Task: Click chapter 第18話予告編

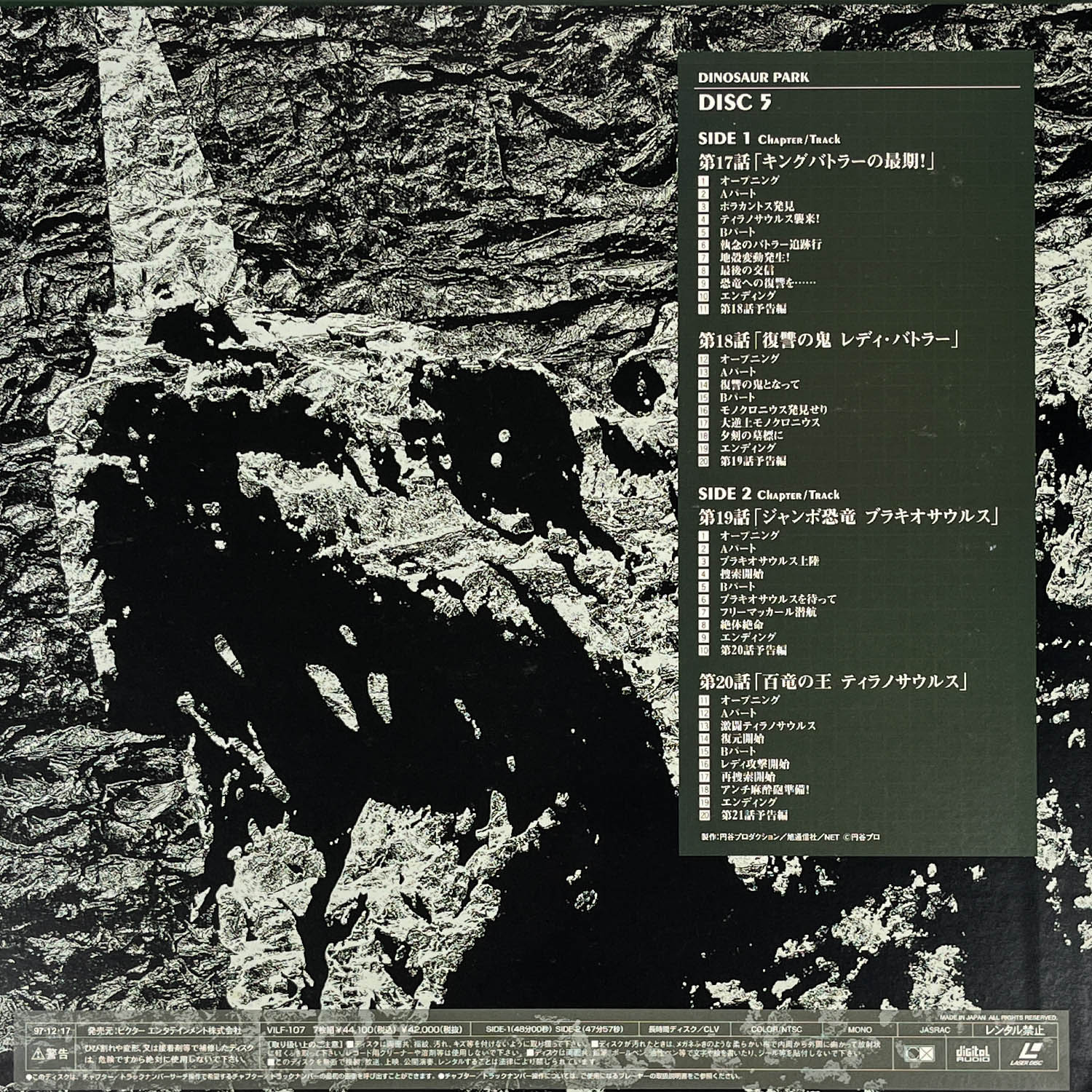Action: (x=753, y=308)
